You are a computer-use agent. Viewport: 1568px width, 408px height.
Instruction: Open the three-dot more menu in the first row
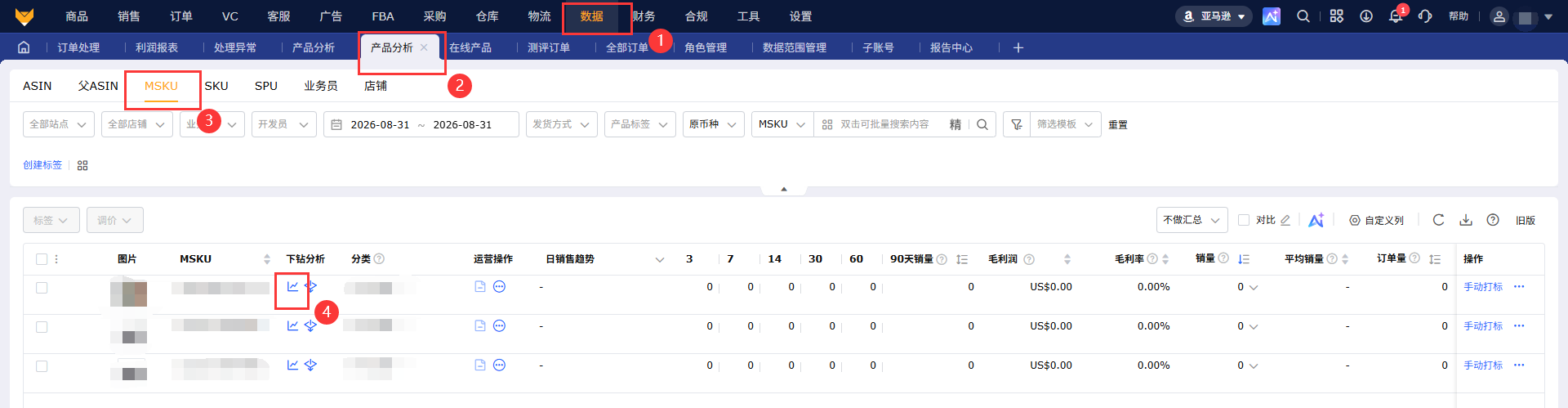coord(1519,287)
